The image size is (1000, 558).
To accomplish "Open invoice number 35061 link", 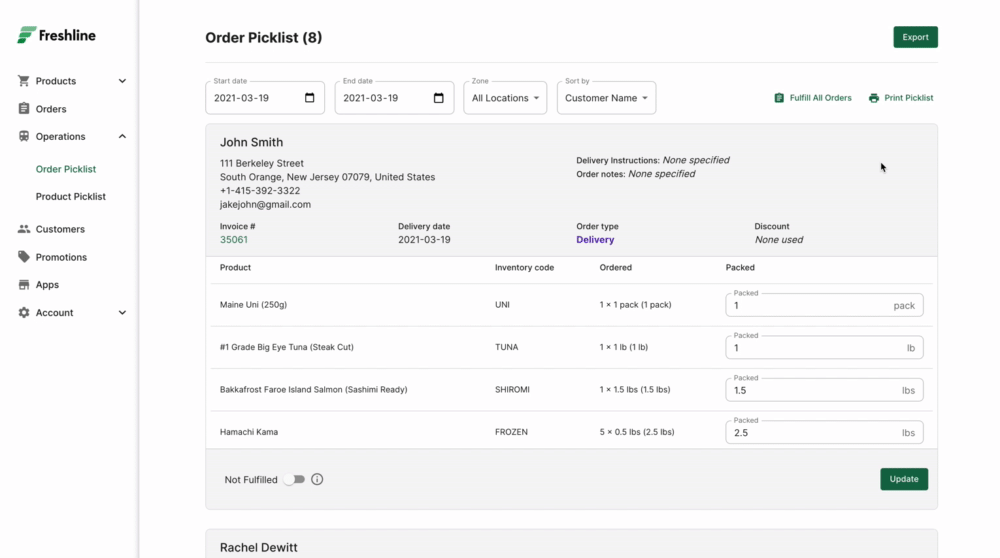I will (234, 240).
